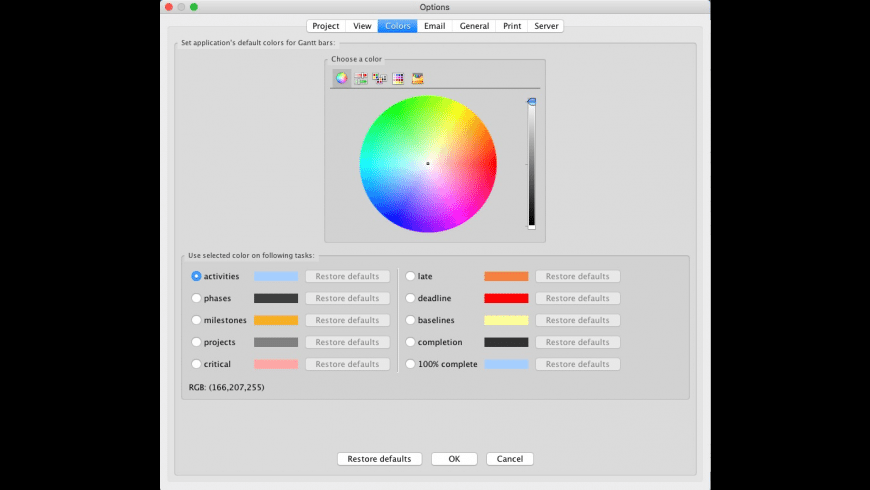Click the Cancel button
This screenshot has width=870, height=490.
click(x=510, y=459)
